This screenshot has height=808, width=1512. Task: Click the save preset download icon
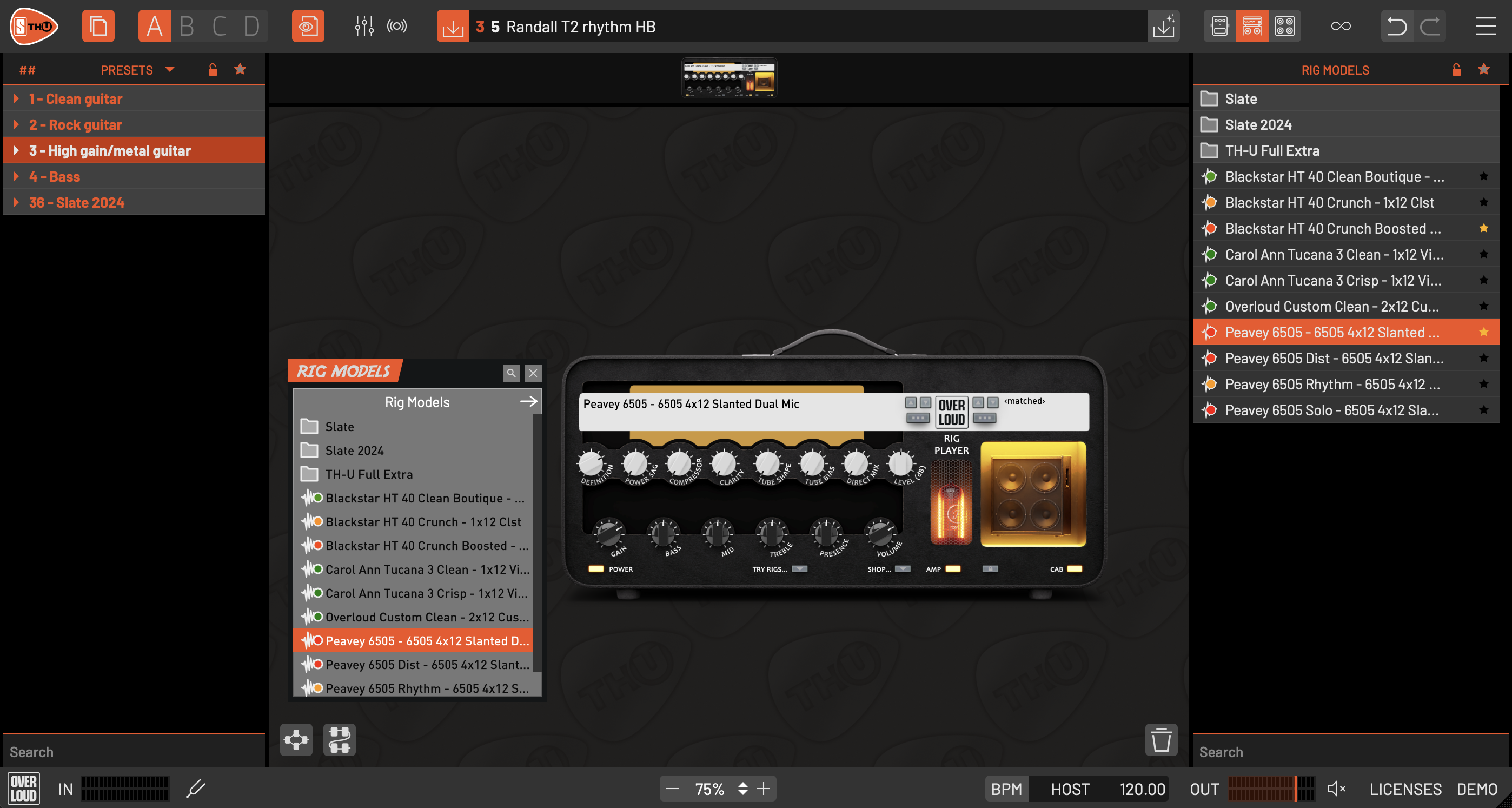click(453, 27)
